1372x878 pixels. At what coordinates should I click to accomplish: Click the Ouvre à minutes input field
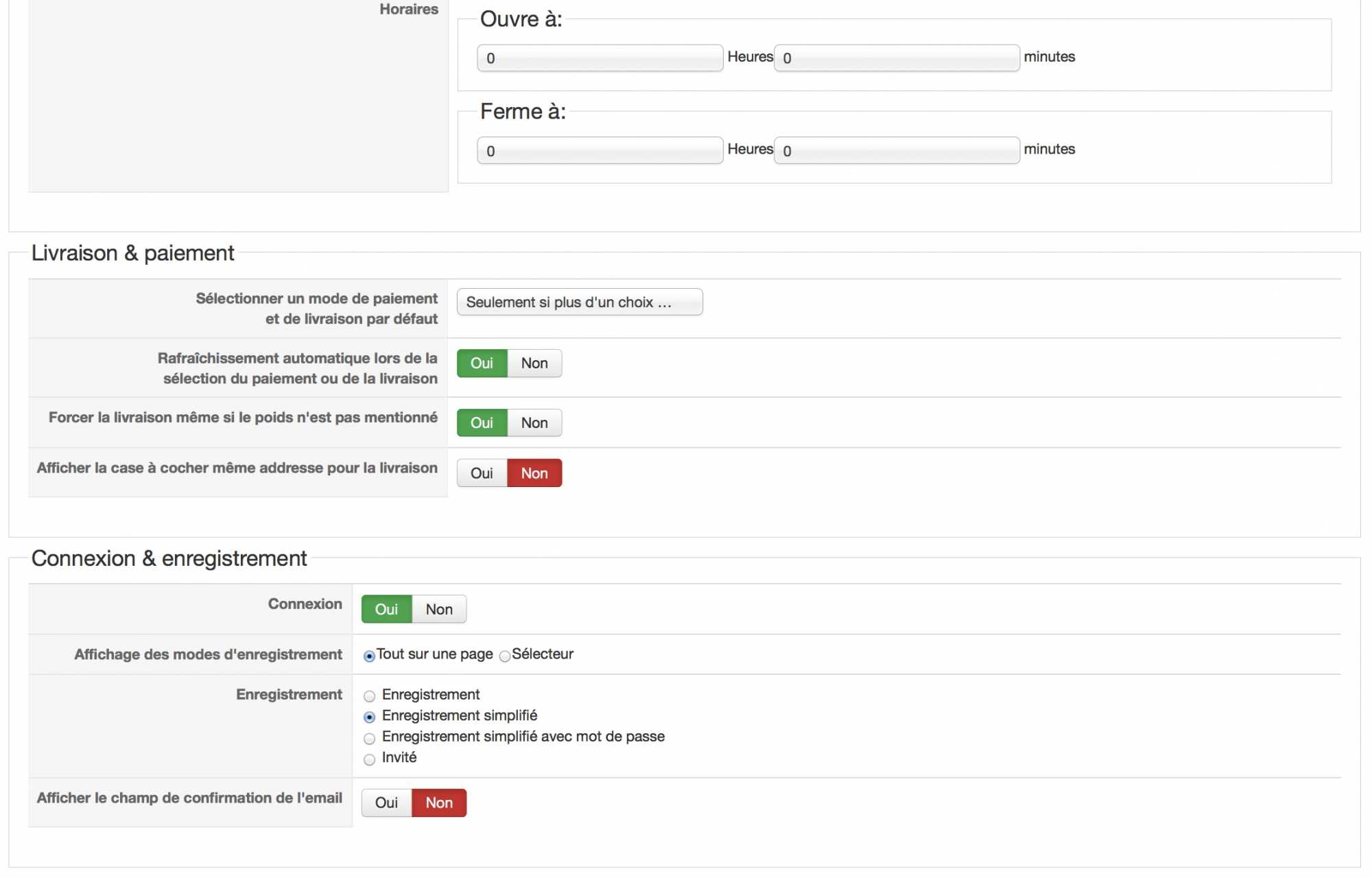[x=896, y=58]
